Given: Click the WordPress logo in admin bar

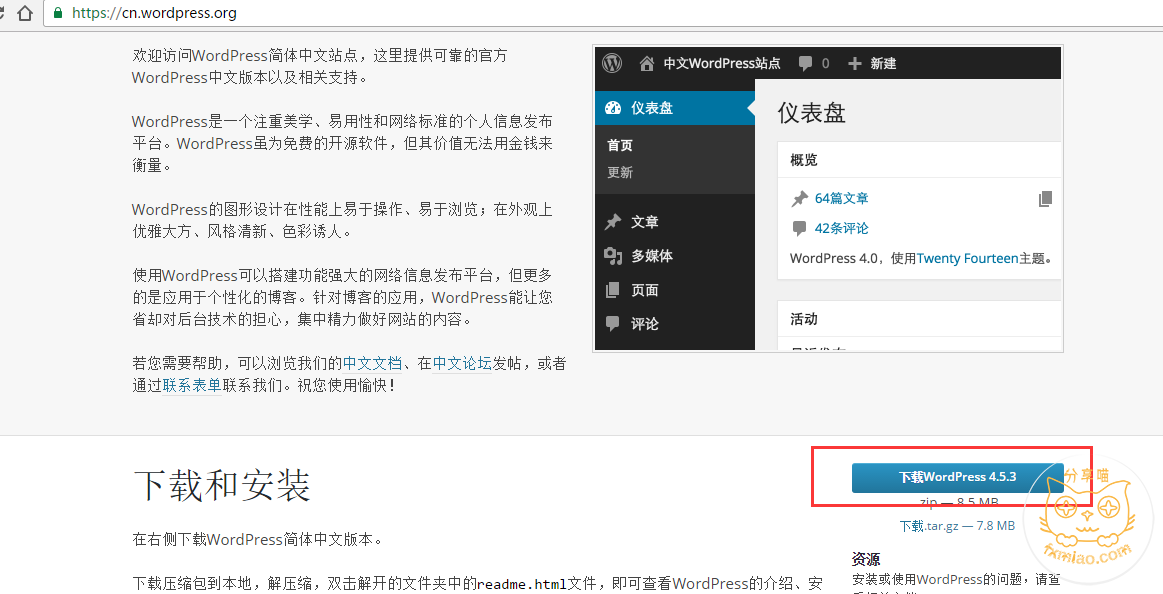Looking at the screenshot, I should pyautogui.click(x=612, y=63).
